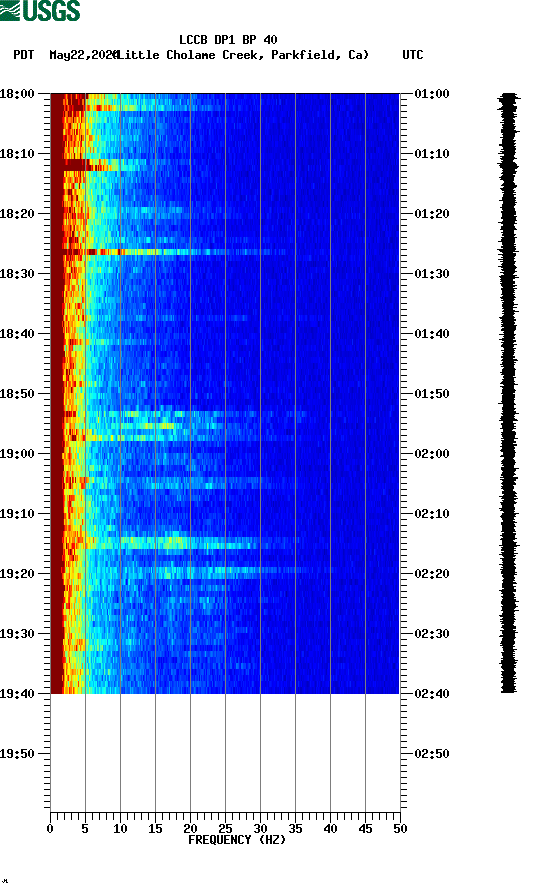This screenshot has height=892, width=552.
Task: Click the 5 Hz frequency axis label
Action: pyautogui.click(x=85, y=829)
